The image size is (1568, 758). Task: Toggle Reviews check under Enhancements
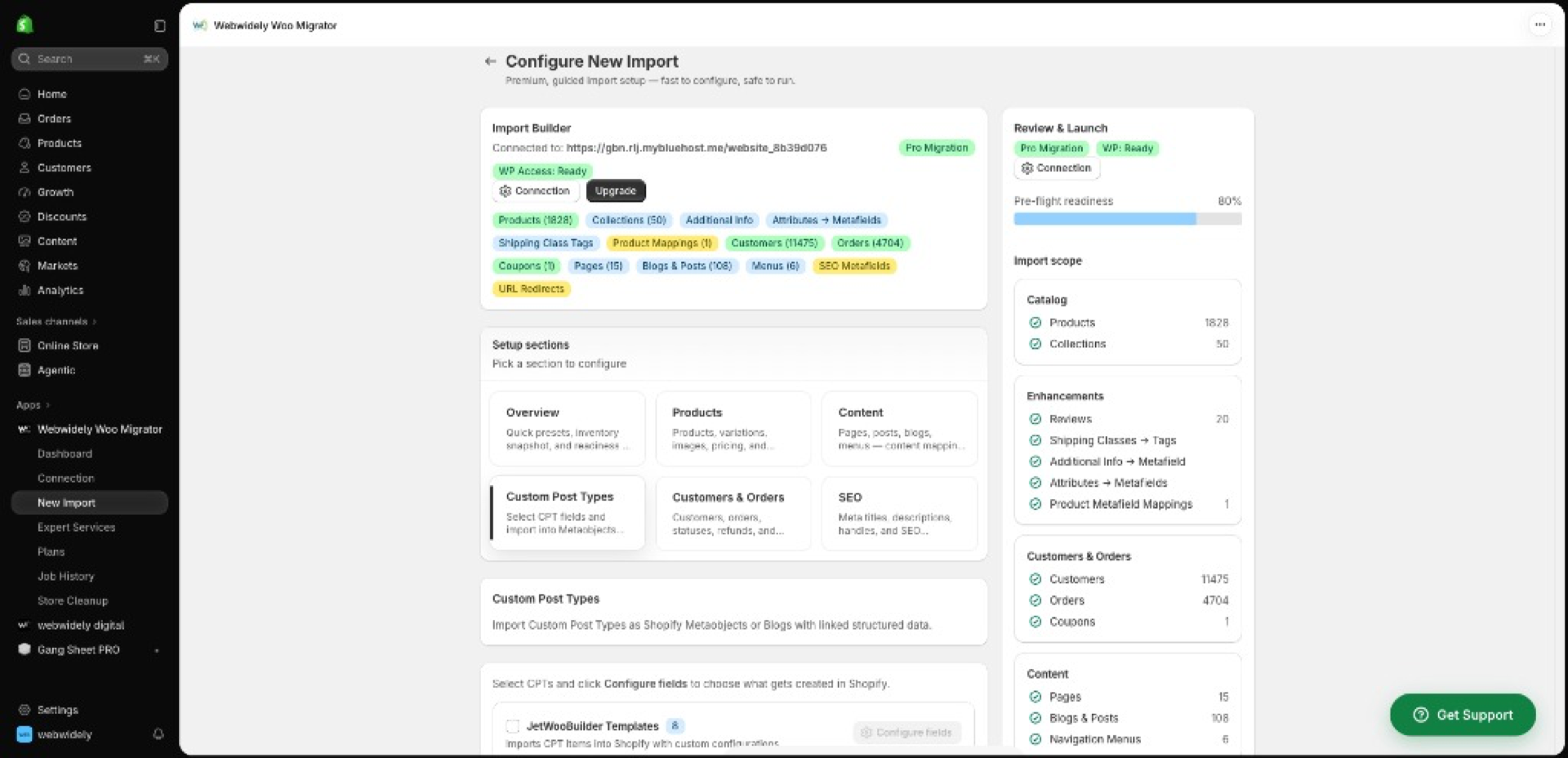coord(1035,419)
